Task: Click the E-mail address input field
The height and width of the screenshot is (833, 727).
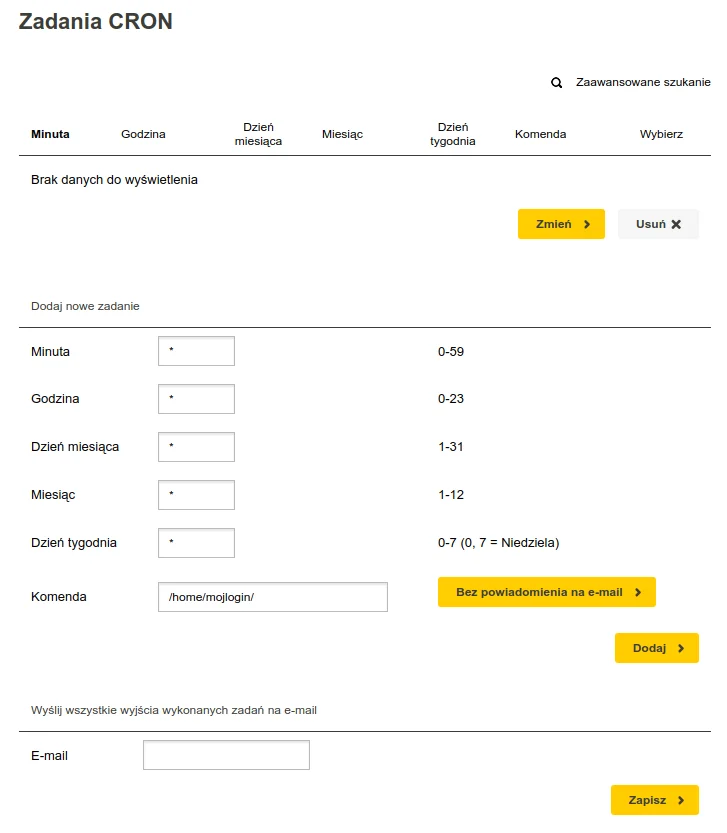Action: (x=226, y=755)
